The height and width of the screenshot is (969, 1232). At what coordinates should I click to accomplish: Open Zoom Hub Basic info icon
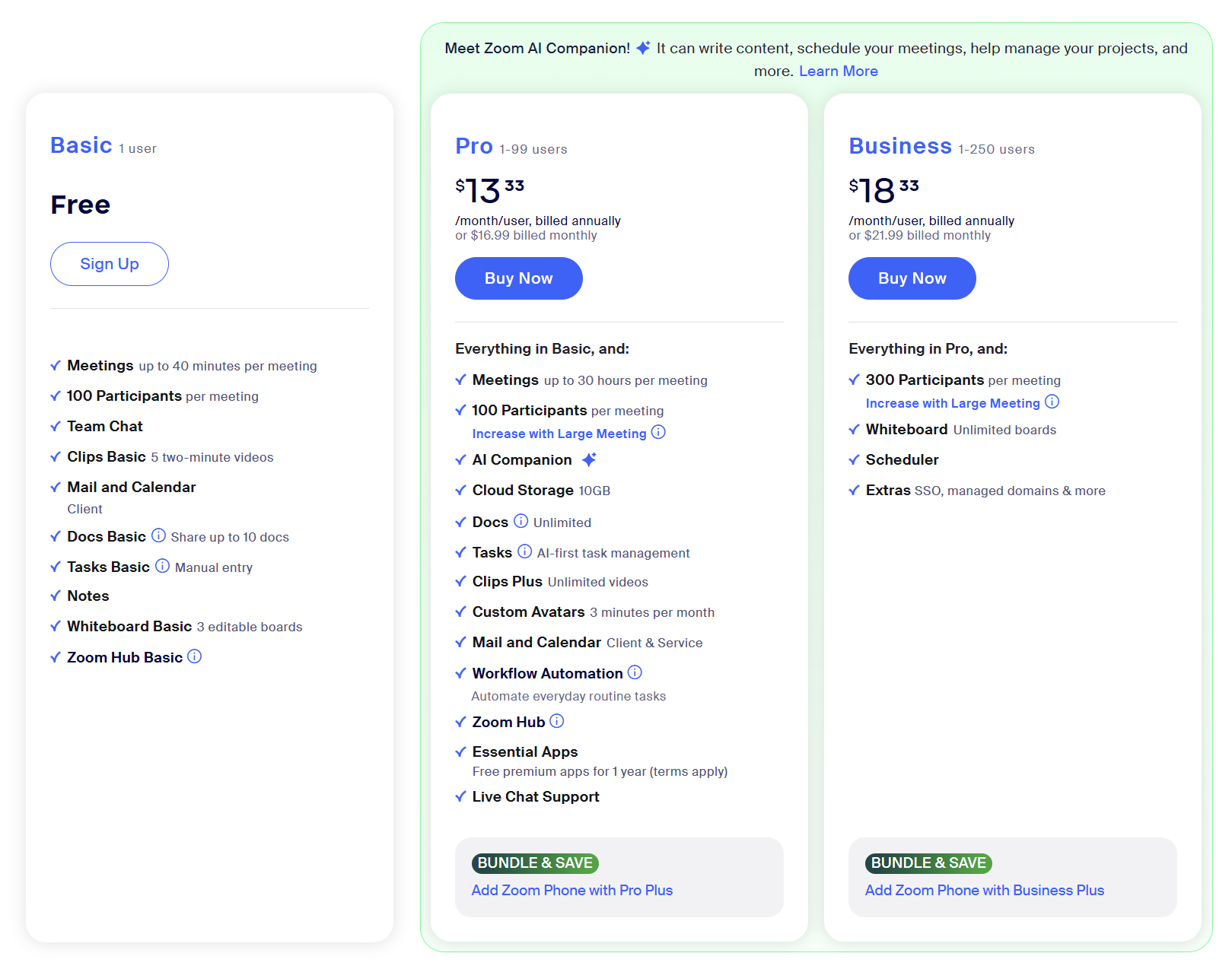pos(195,656)
